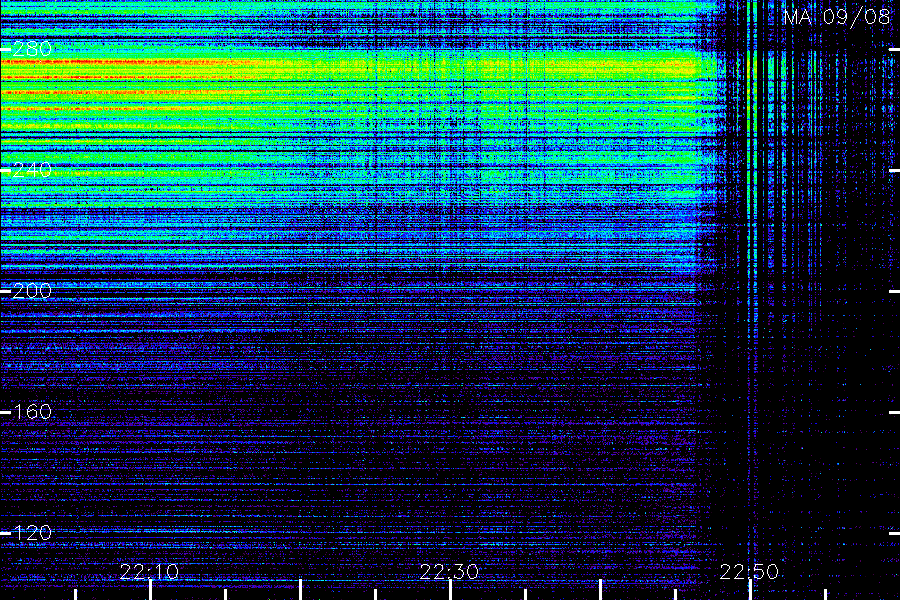The image size is (900, 600).
Task: Click the MA 09/08 date label
Action: click(x=837, y=17)
